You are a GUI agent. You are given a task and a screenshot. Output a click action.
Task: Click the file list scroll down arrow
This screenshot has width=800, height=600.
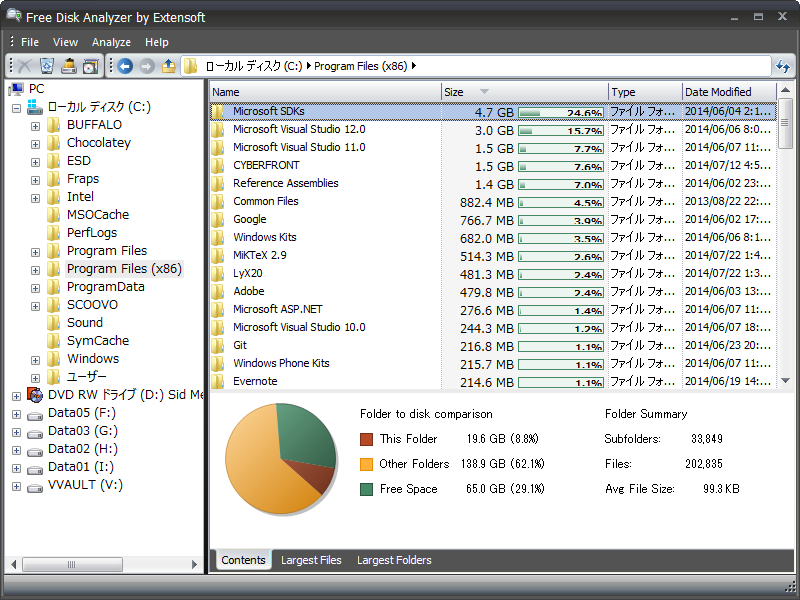tap(785, 380)
